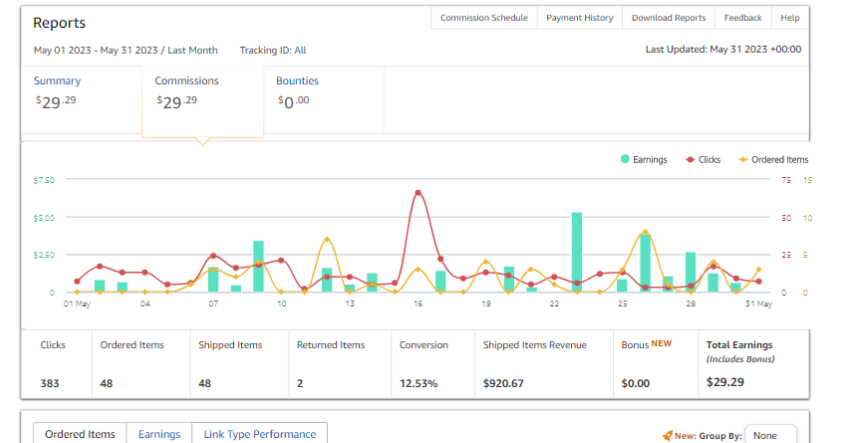The width and height of the screenshot is (858, 443).
Task: Toggle the Earnings legend marker
Action: (x=625, y=159)
